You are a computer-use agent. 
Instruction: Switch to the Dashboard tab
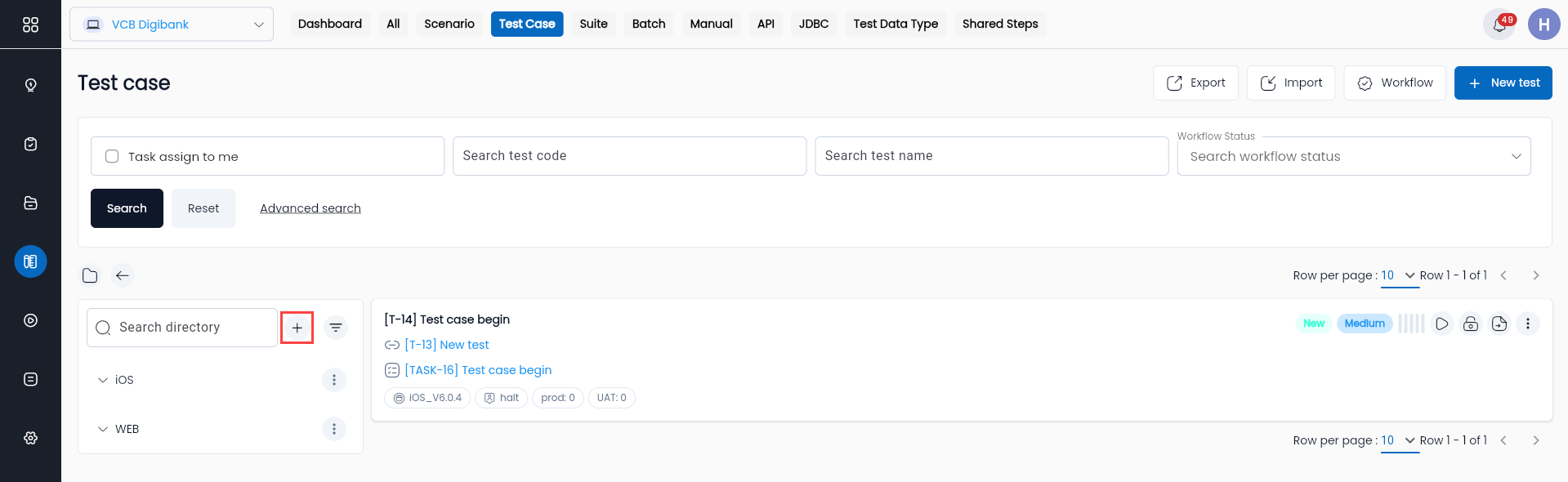pos(330,25)
